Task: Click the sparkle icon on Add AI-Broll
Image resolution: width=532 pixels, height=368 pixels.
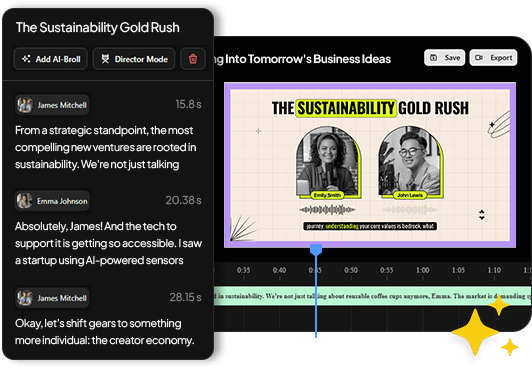Action: coord(26,59)
